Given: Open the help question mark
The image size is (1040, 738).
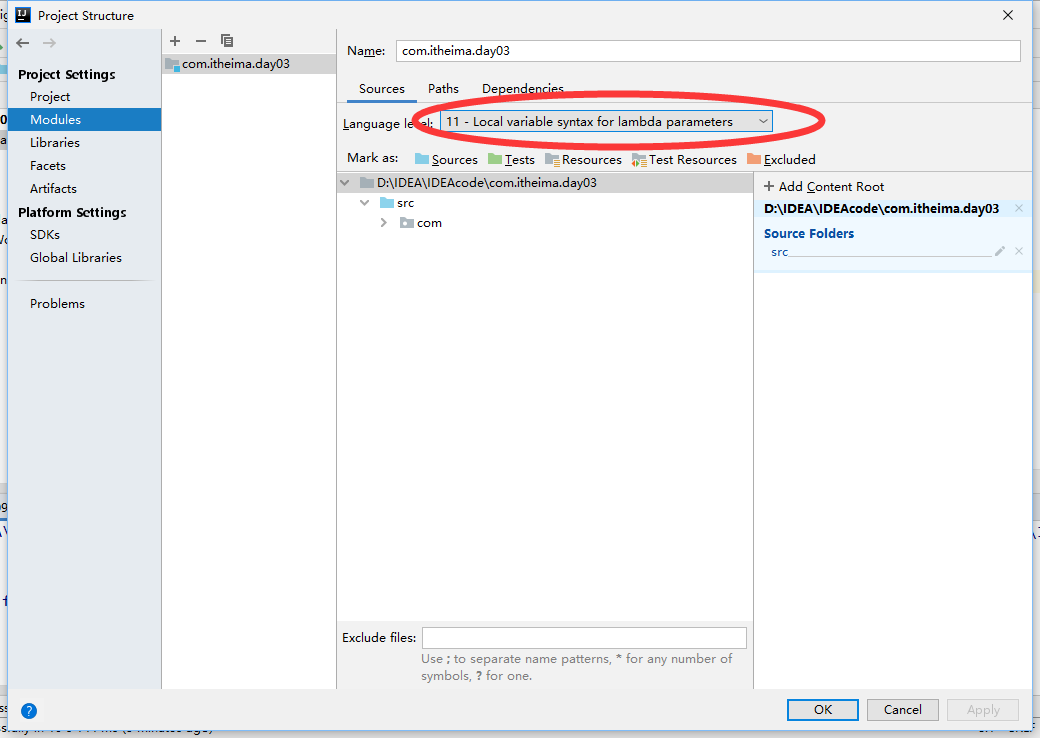Looking at the screenshot, I should point(29,711).
